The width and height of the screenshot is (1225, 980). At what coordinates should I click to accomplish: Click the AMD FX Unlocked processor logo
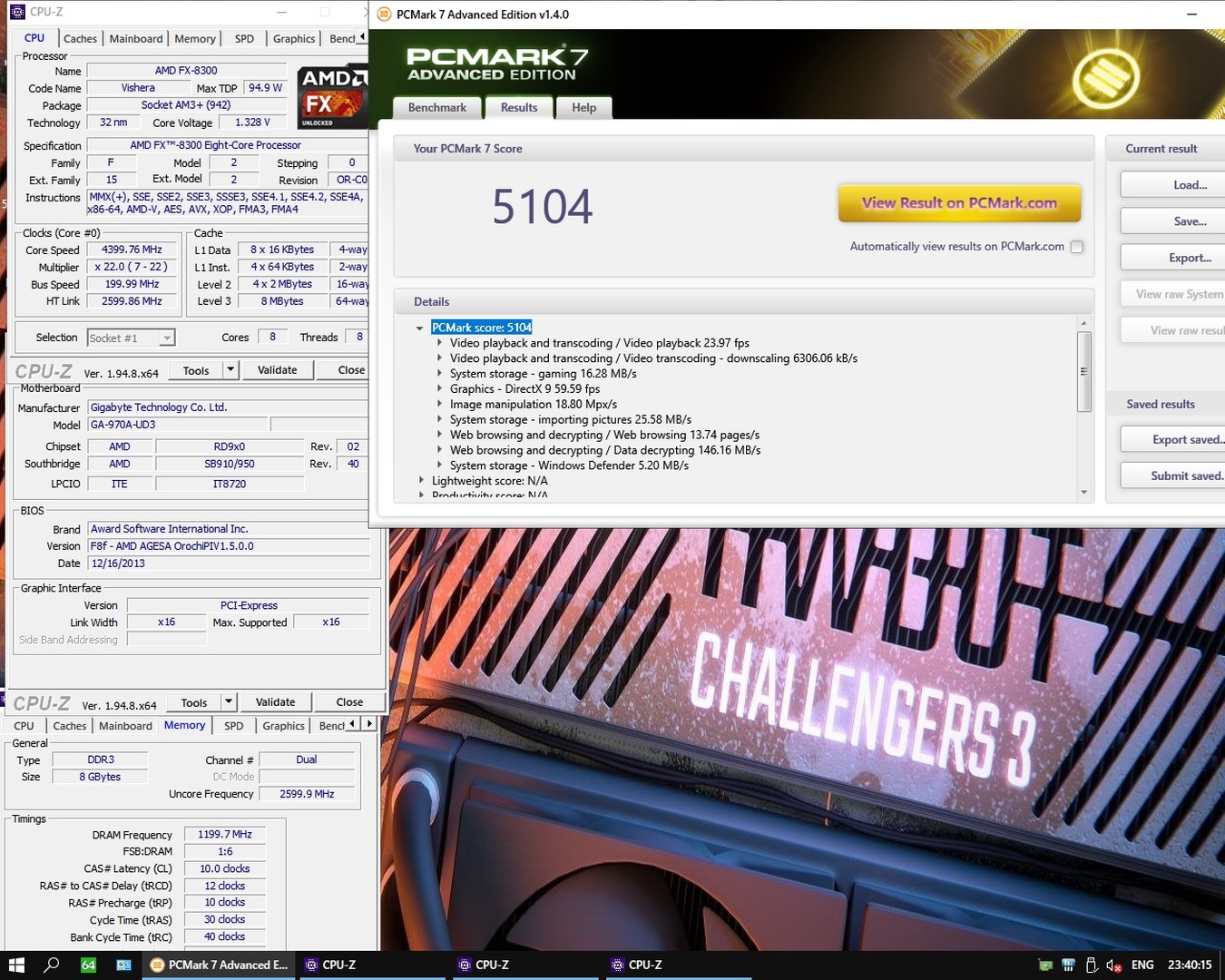[x=332, y=97]
